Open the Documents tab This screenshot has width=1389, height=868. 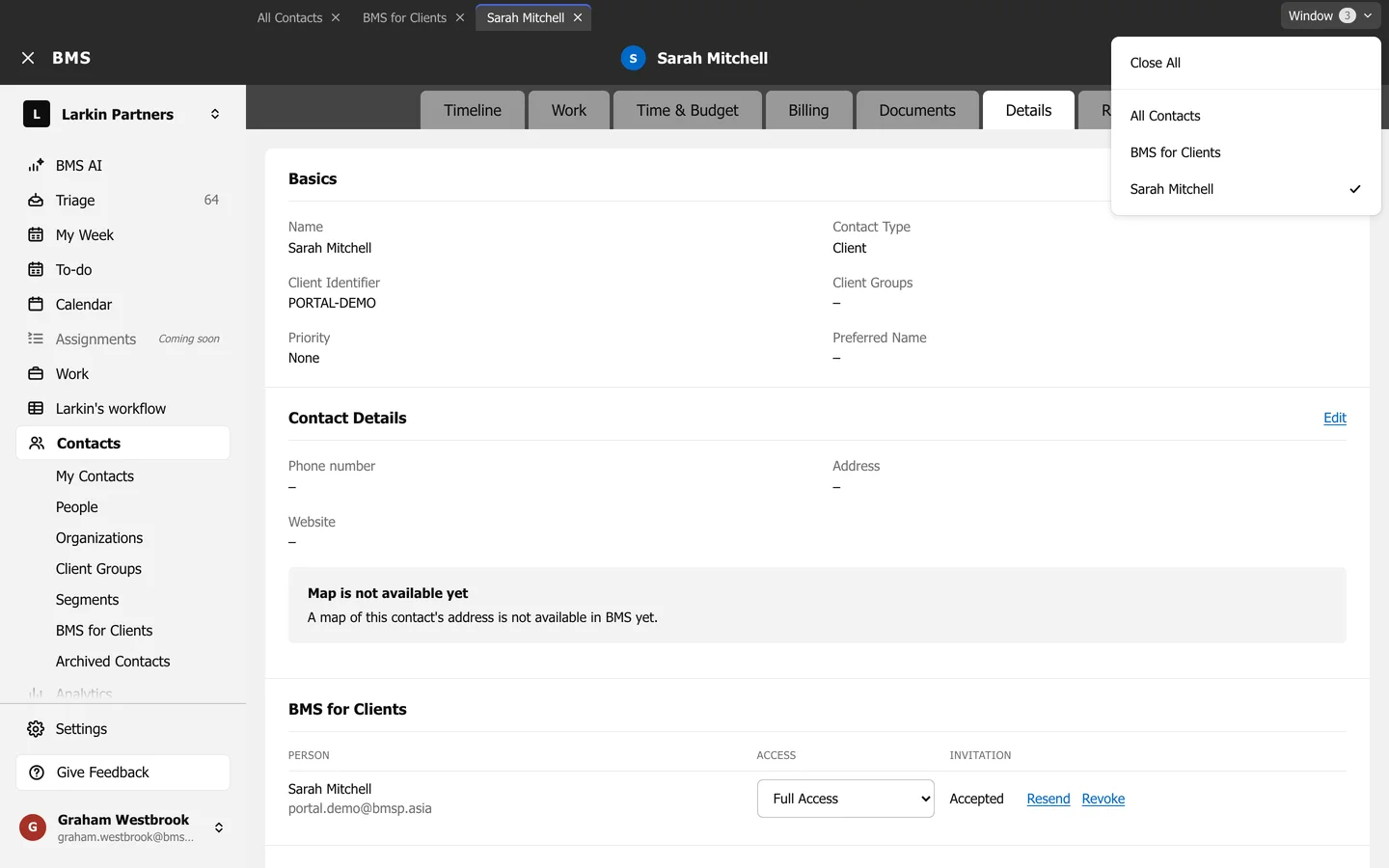coord(917,110)
